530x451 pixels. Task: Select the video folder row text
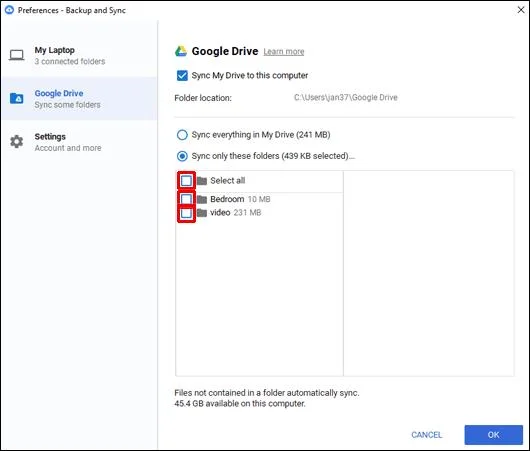coord(236,213)
